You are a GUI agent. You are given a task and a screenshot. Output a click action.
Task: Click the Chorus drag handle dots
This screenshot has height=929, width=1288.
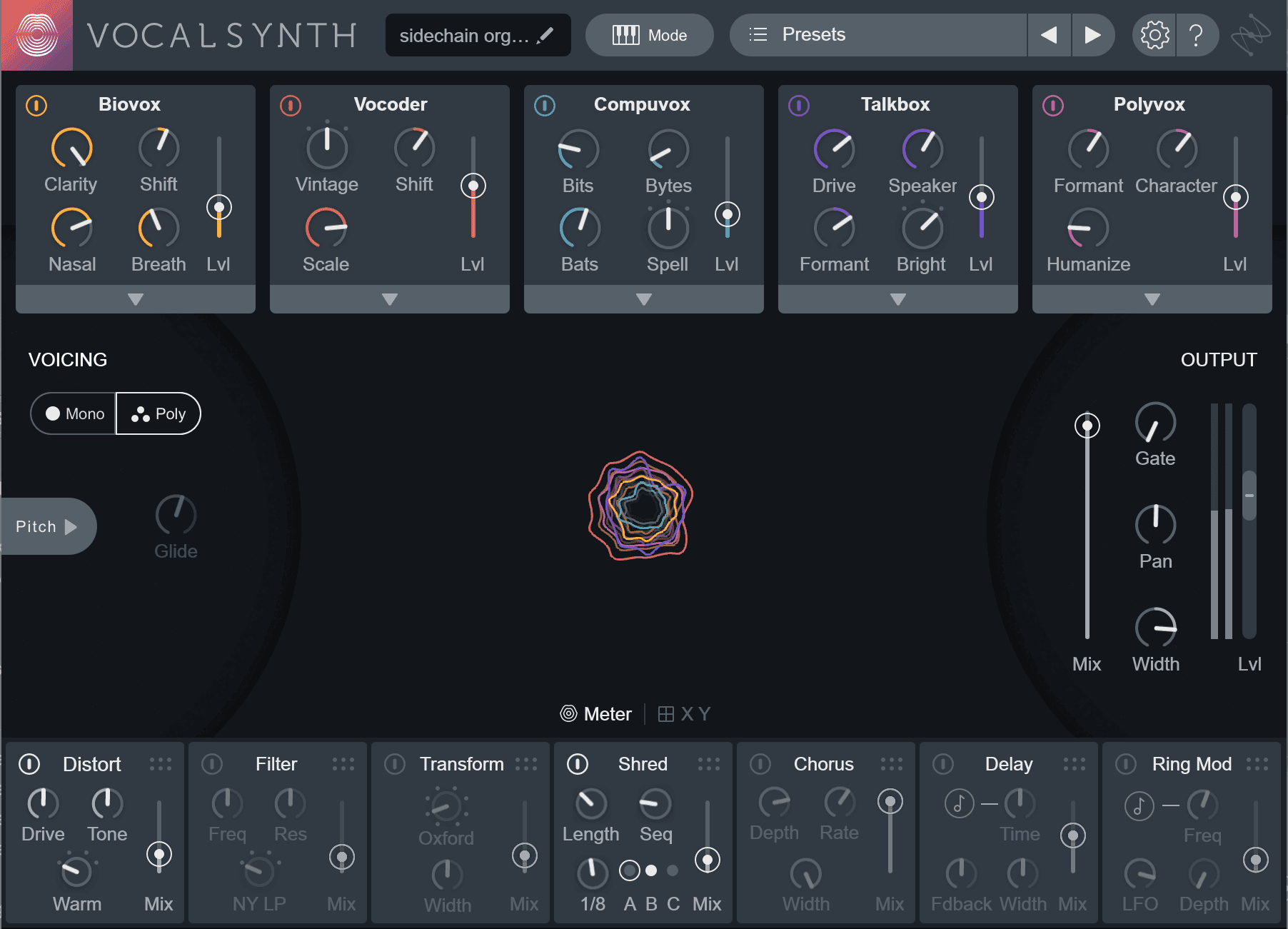(892, 764)
